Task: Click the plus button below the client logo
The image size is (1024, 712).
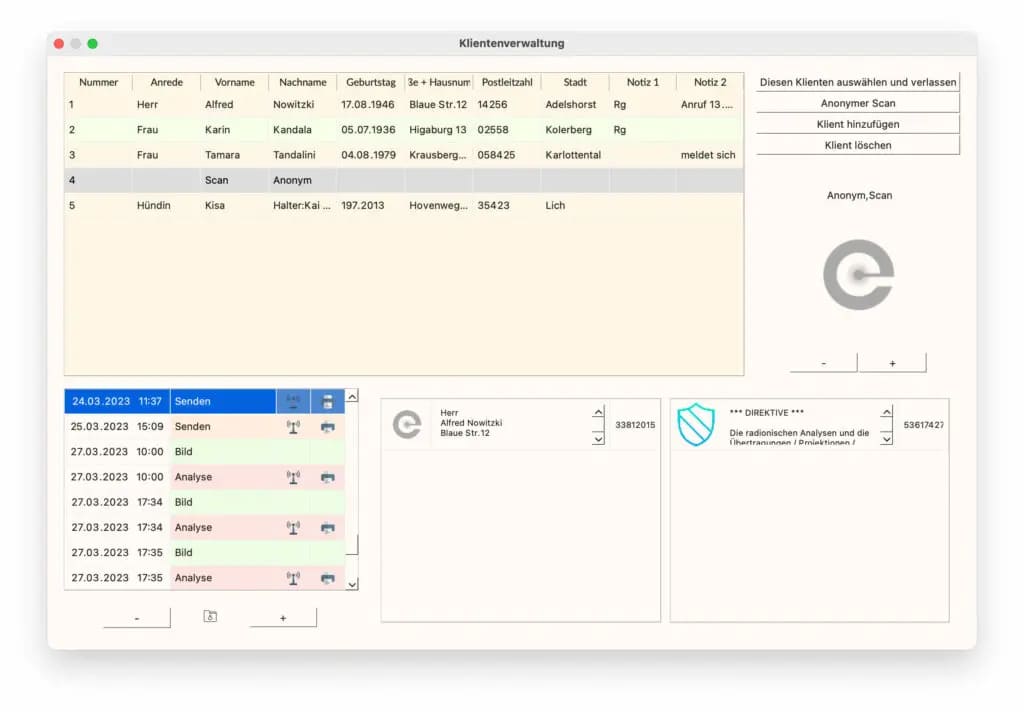Action: point(892,363)
